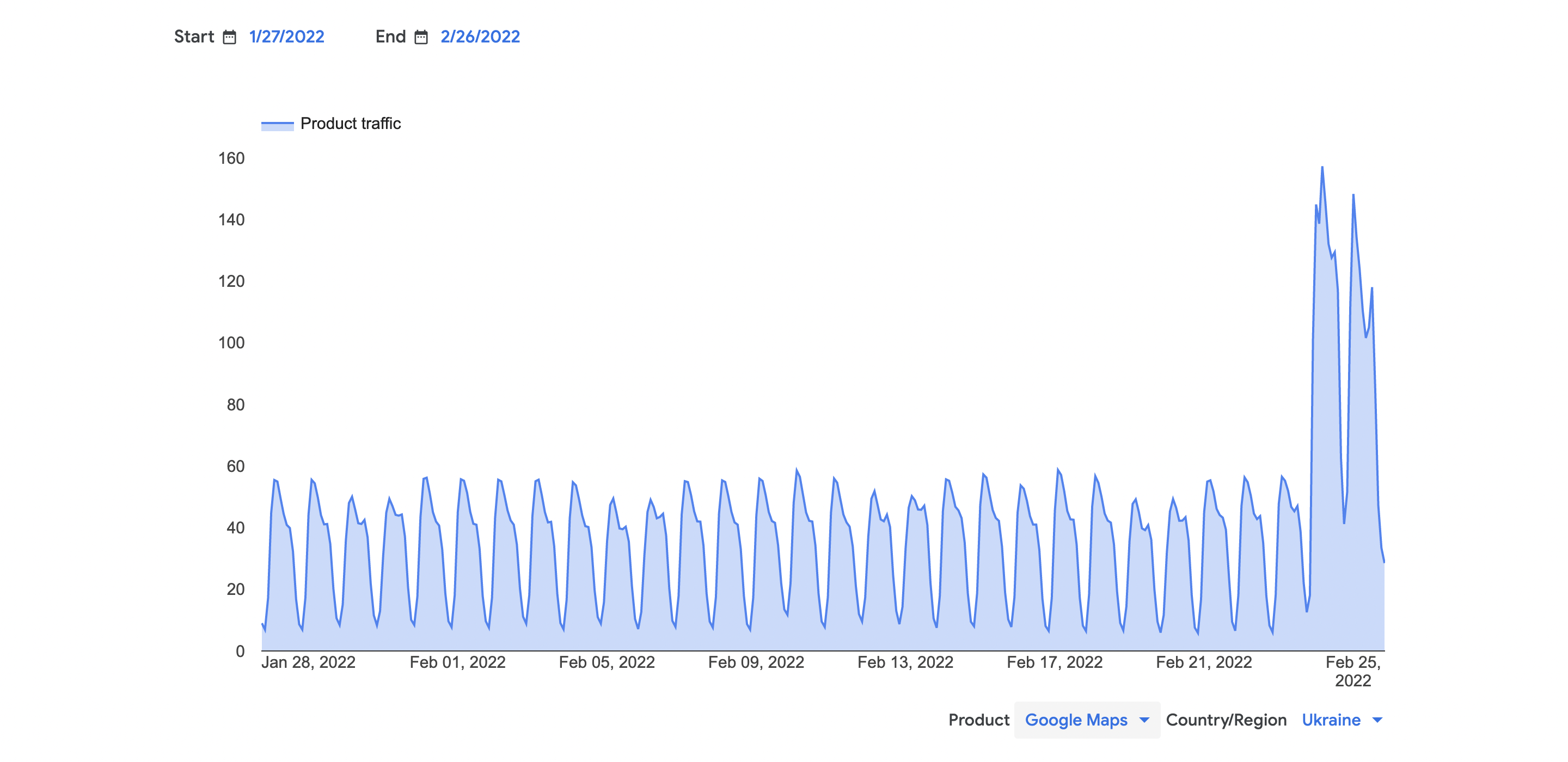Click the Jan 28, 2022 axis label

308,662
